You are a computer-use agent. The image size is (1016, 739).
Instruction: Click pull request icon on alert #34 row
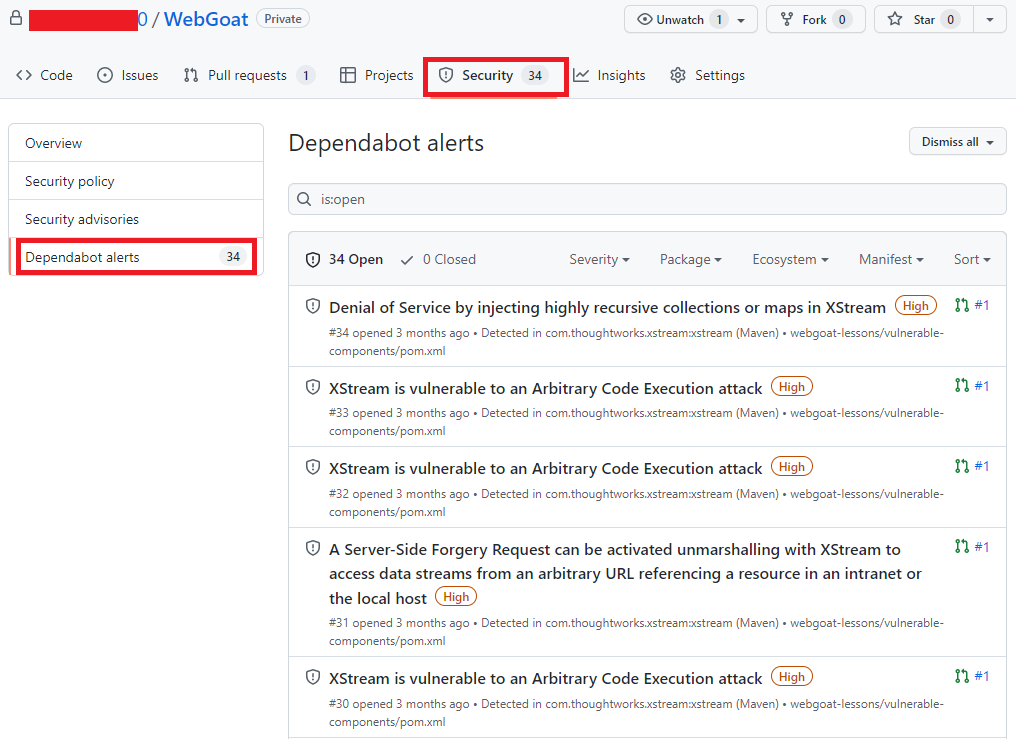[x=962, y=305]
